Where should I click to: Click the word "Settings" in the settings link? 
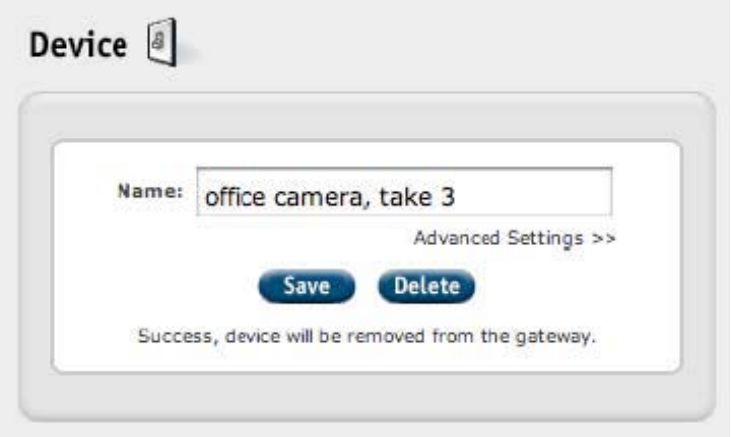coord(545,239)
